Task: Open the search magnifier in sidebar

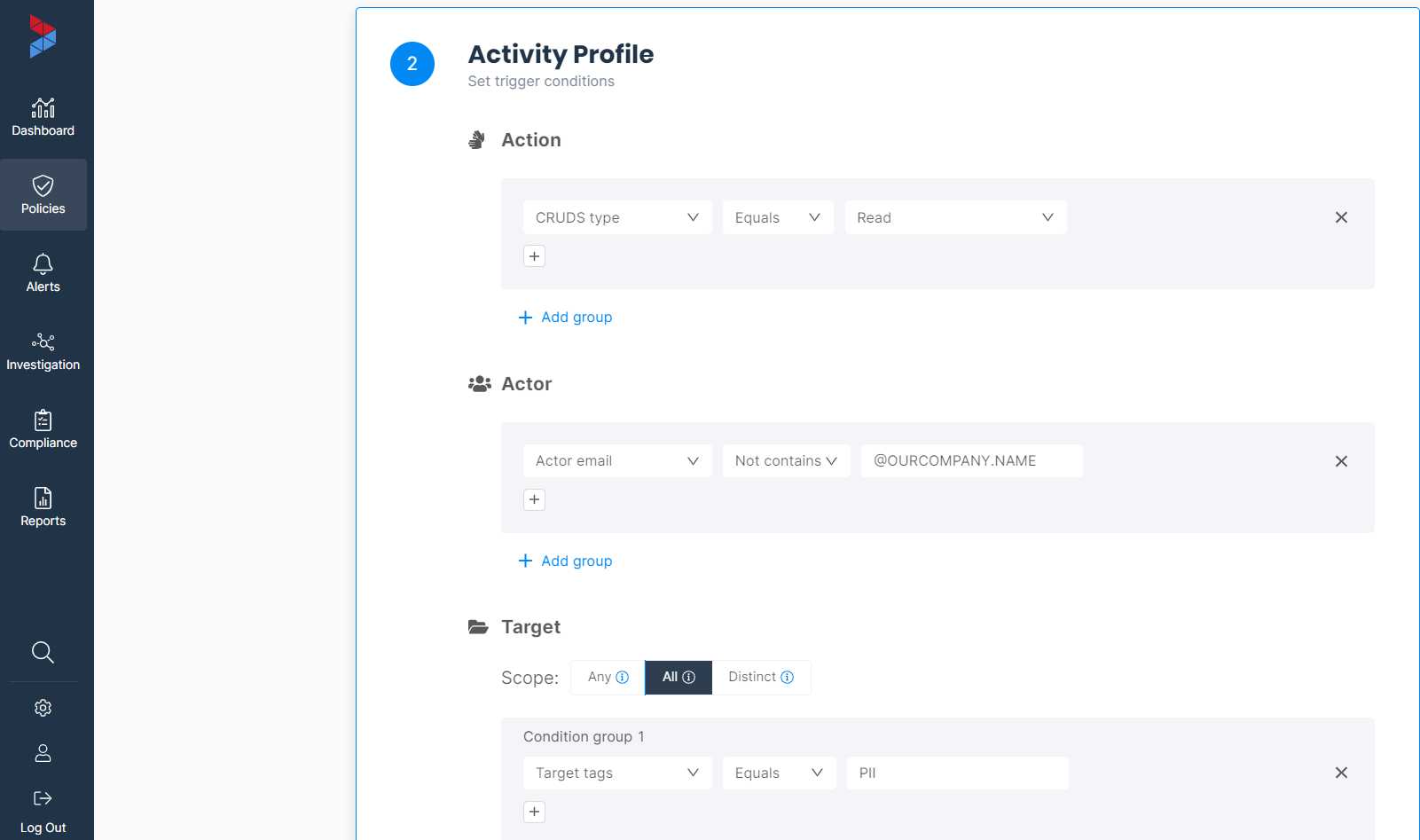Action: point(43,653)
